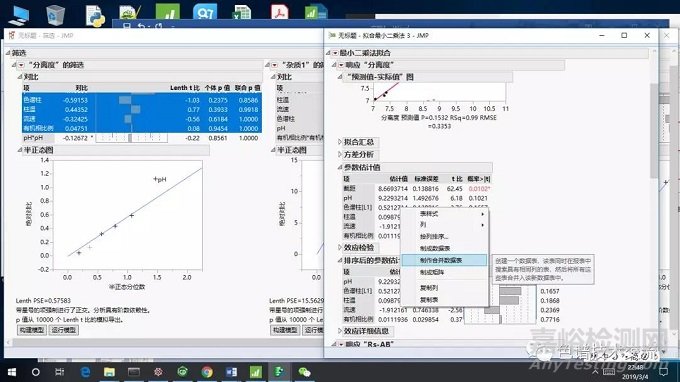This screenshot has height=382, width=680.
Task: Collapse '最小二乘法拟合' outline disclosure triangle
Action: pyautogui.click(x=328, y=53)
